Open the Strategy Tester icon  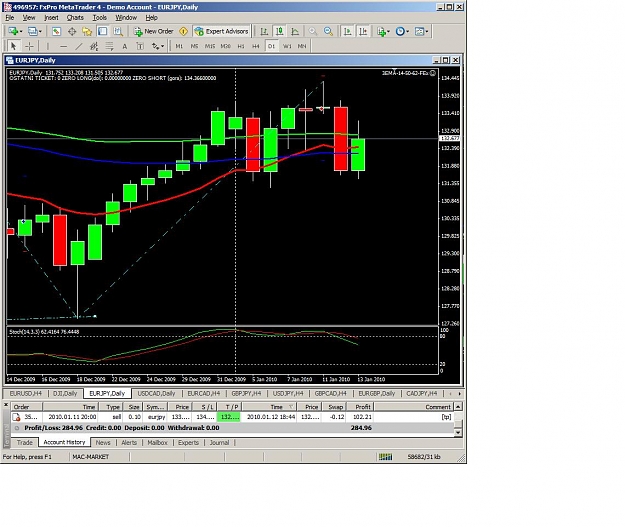pos(118,31)
